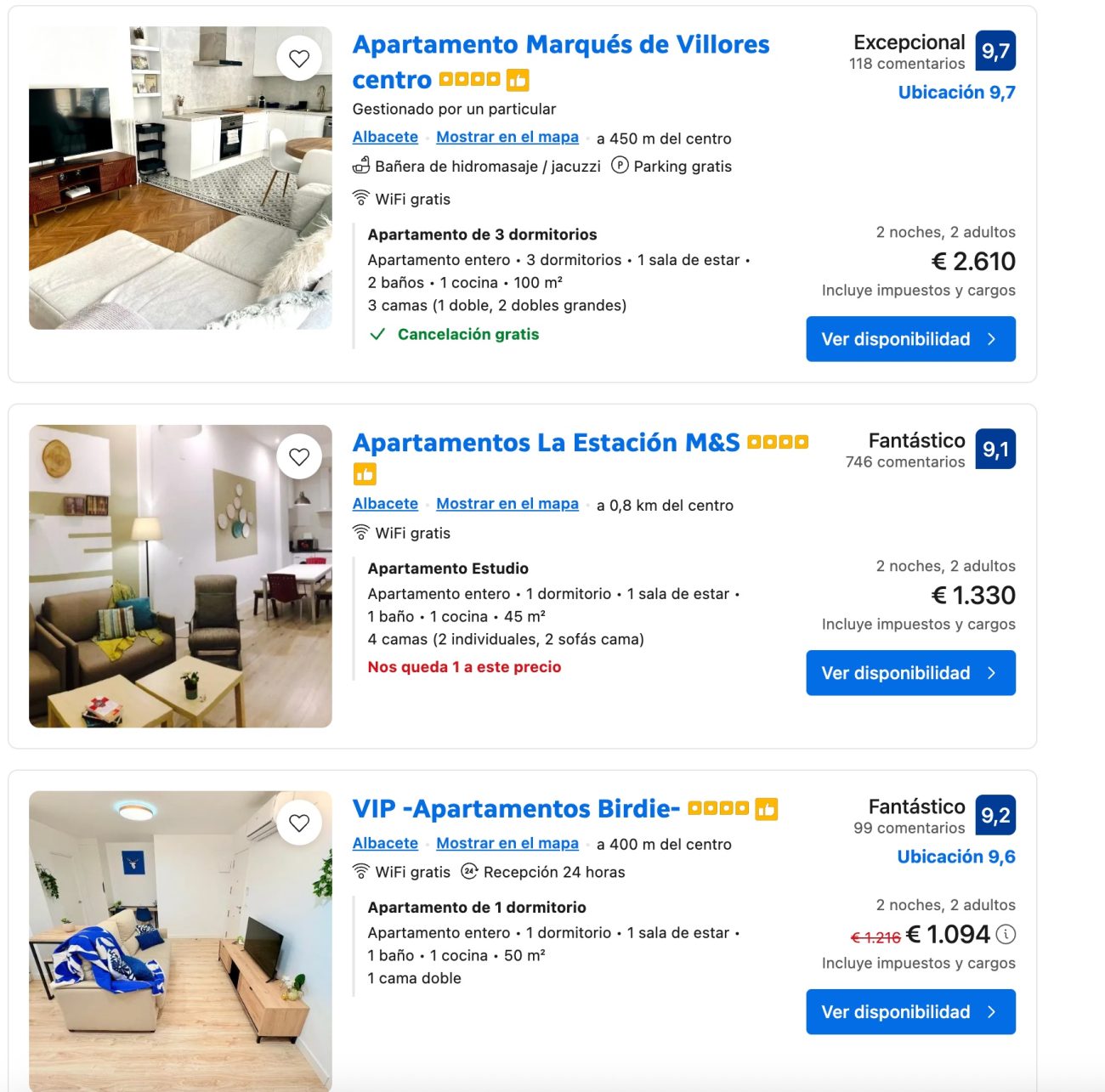
Task: Open the Birdie apartment living room photo
Action: coord(180,942)
